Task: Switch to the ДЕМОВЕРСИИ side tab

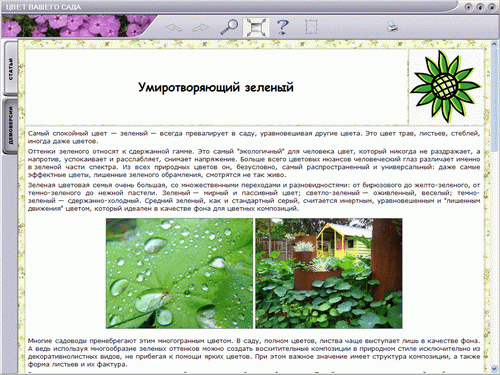Action: pos(11,125)
